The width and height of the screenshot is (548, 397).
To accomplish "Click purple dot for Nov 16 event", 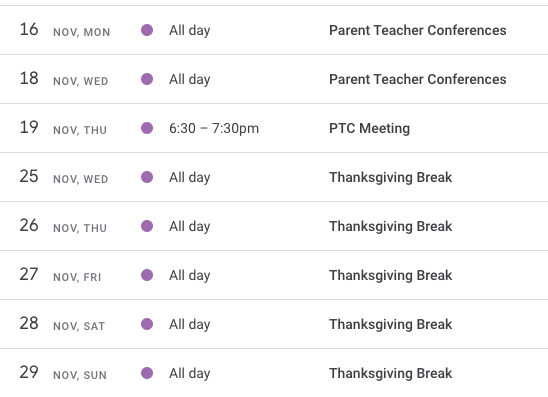I will 147,30.
